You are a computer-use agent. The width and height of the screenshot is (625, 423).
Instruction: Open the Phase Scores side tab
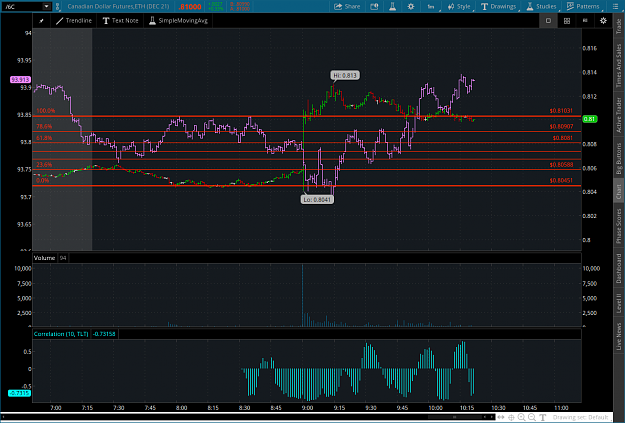tap(619, 226)
